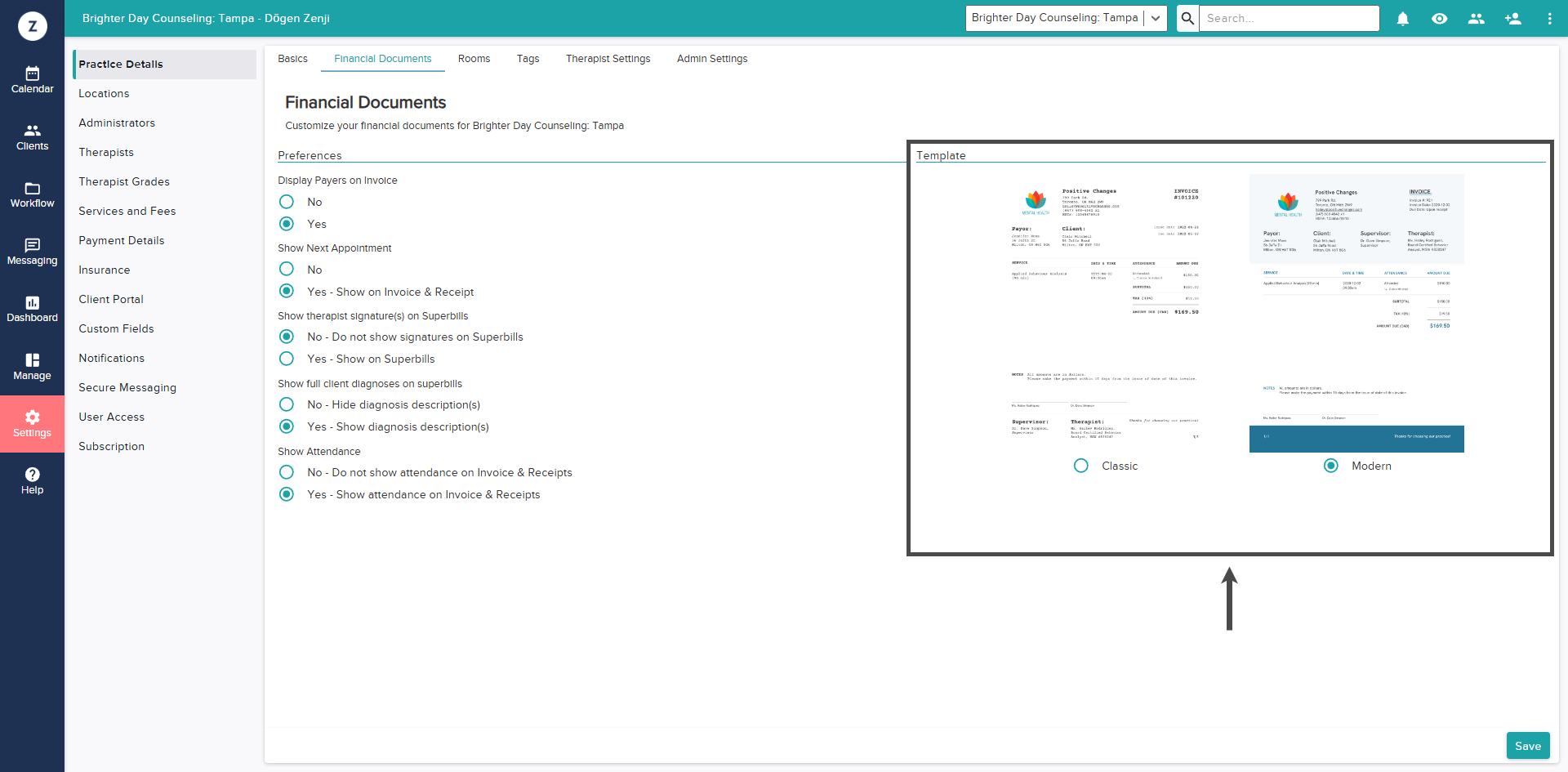Click the Modern invoice template preview
1568x772 pixels.
(1356, 314)
